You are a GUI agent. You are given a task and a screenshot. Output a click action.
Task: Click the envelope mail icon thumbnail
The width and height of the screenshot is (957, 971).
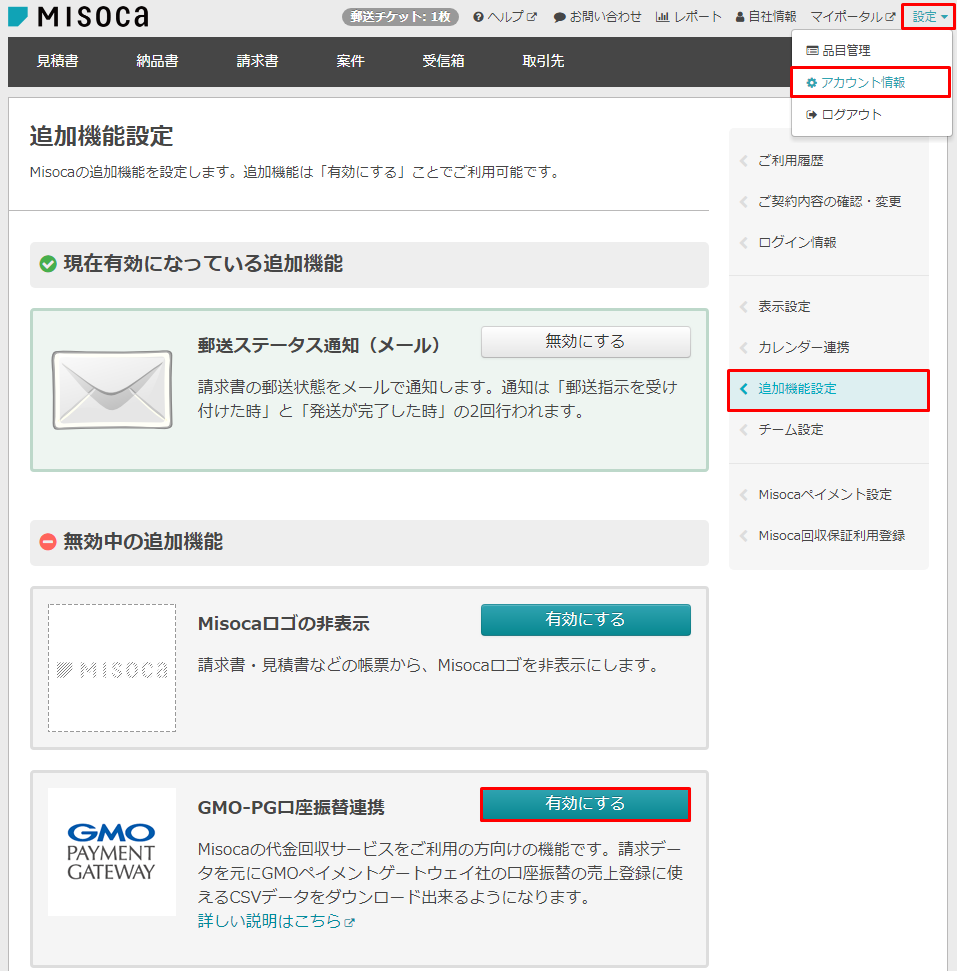112,390
